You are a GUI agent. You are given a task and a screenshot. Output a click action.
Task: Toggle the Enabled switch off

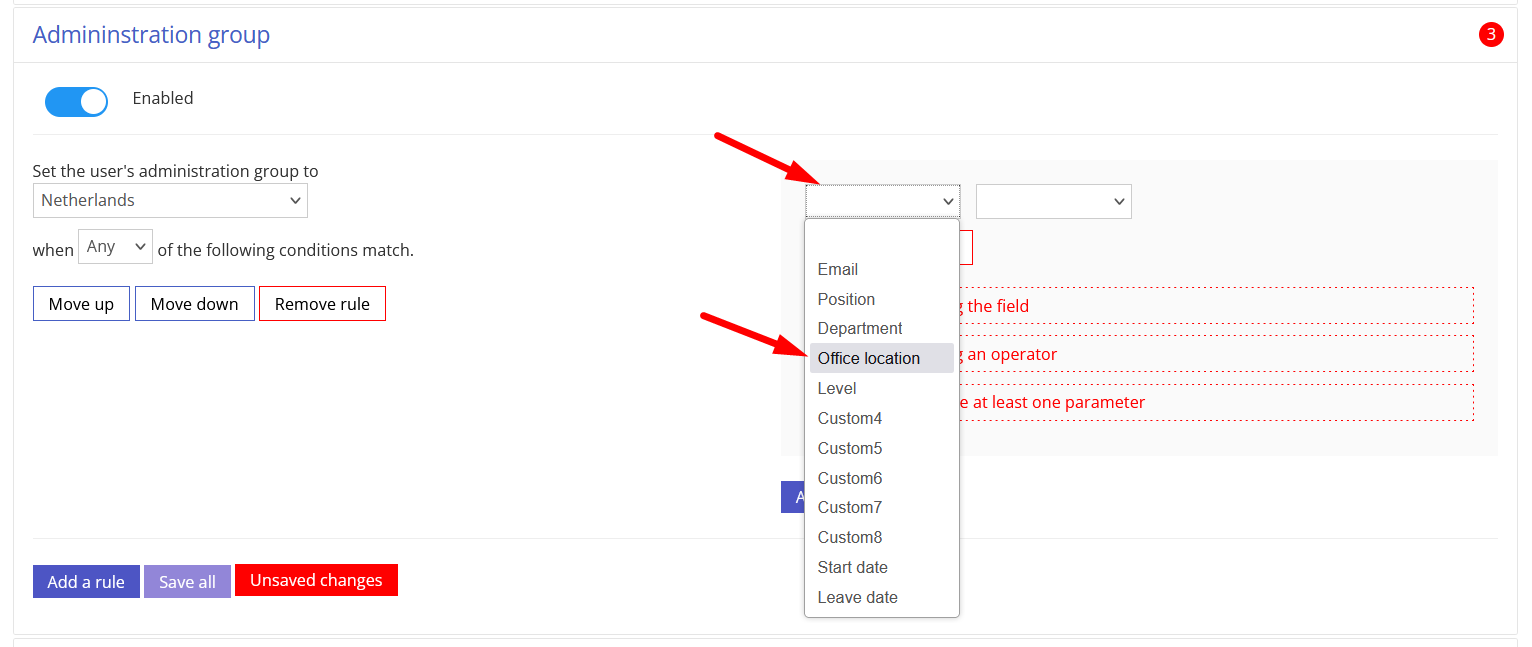[x=76, y=101]
